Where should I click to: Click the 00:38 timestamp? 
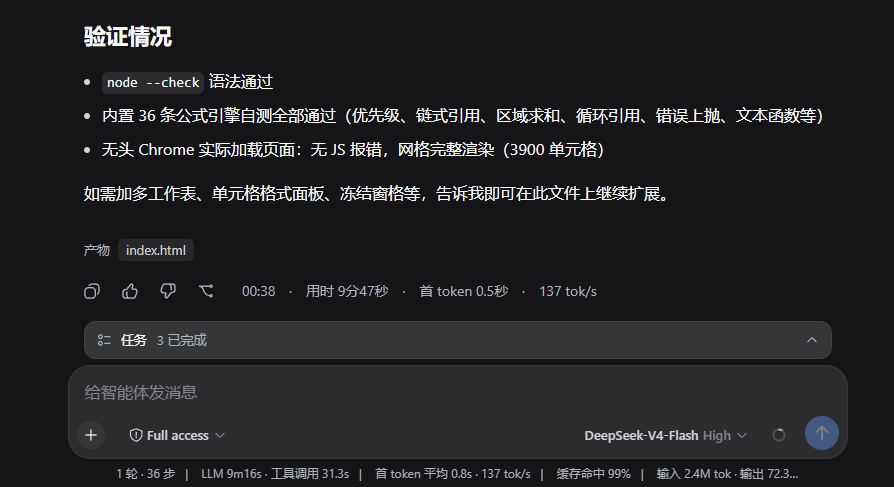pos(258,291)
